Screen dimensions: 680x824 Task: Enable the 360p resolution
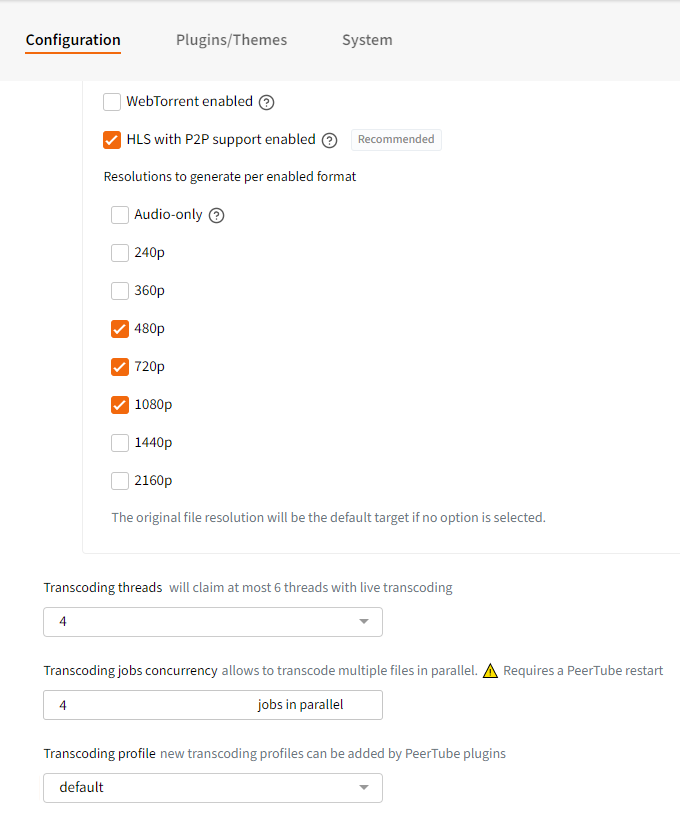119,290
